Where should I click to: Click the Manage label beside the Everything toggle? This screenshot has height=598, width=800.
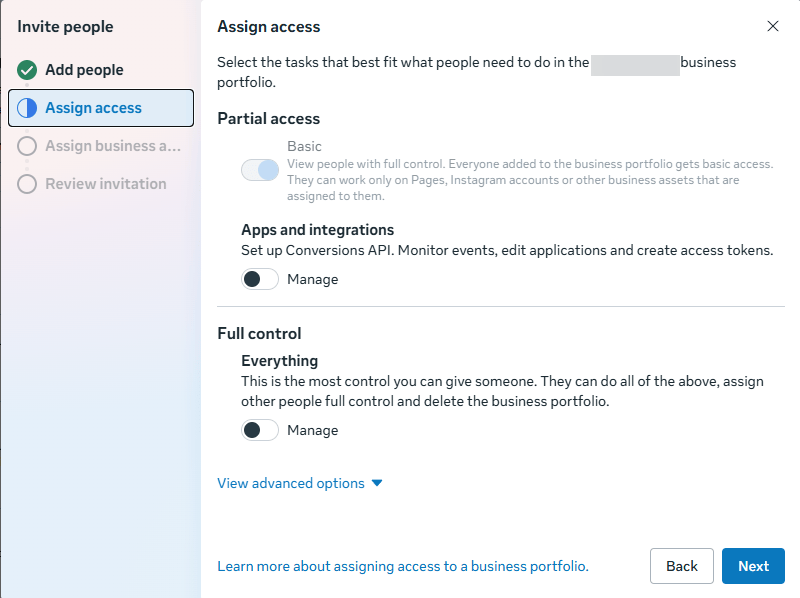[312, 429]
